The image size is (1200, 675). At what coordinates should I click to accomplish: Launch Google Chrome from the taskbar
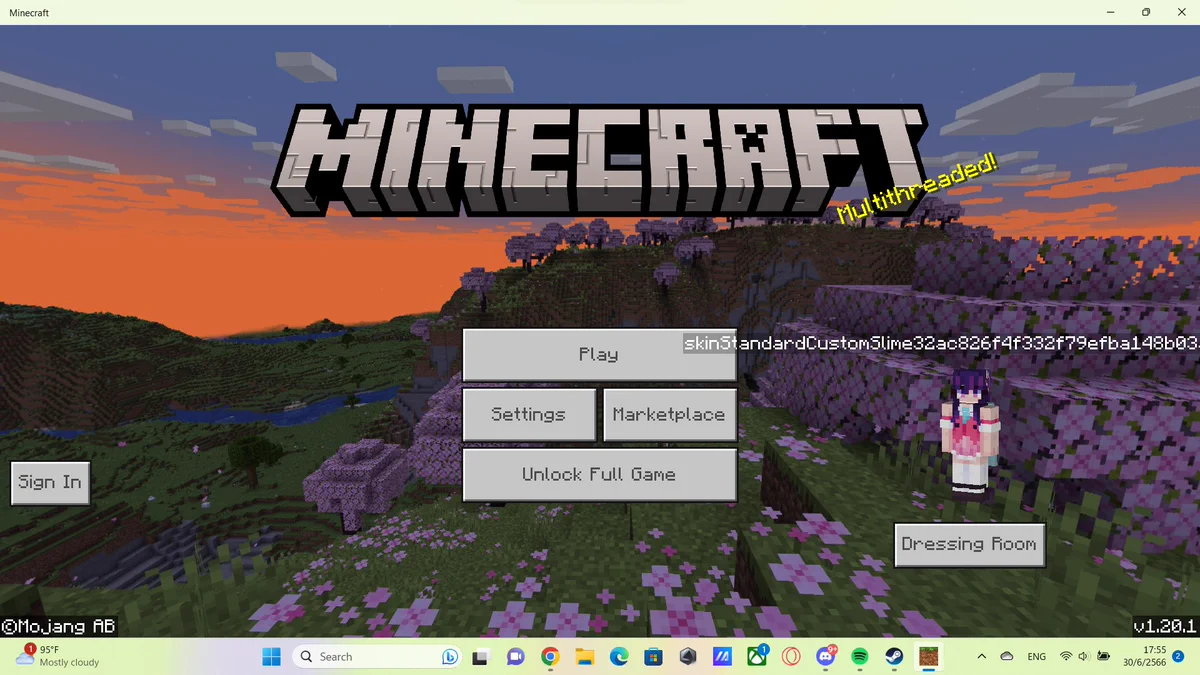[549, 656]
